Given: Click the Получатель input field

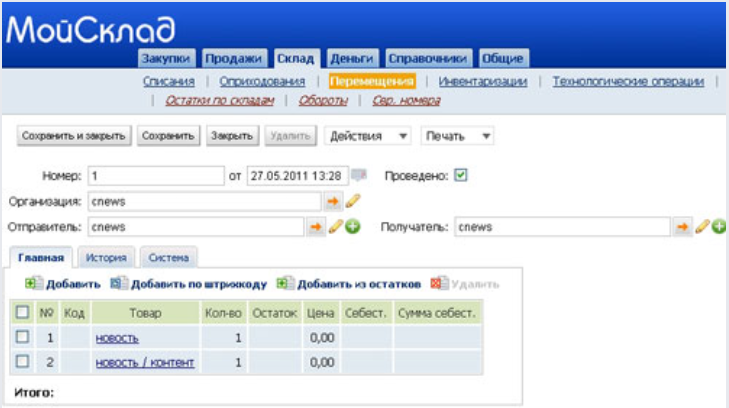Looking at the screenshot, I should (x=563, y=227).
